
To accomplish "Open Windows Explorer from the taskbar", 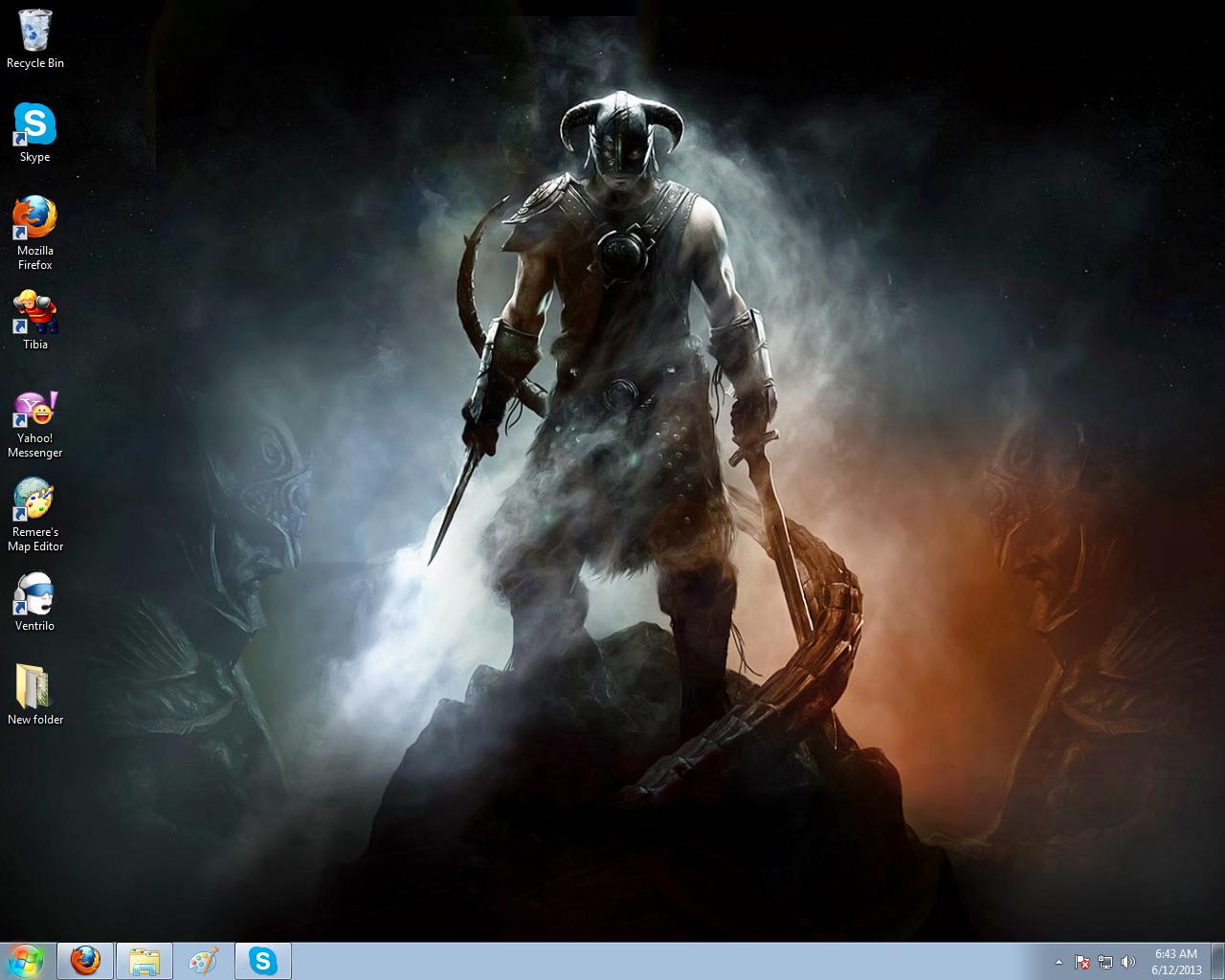I will [145, 961].
